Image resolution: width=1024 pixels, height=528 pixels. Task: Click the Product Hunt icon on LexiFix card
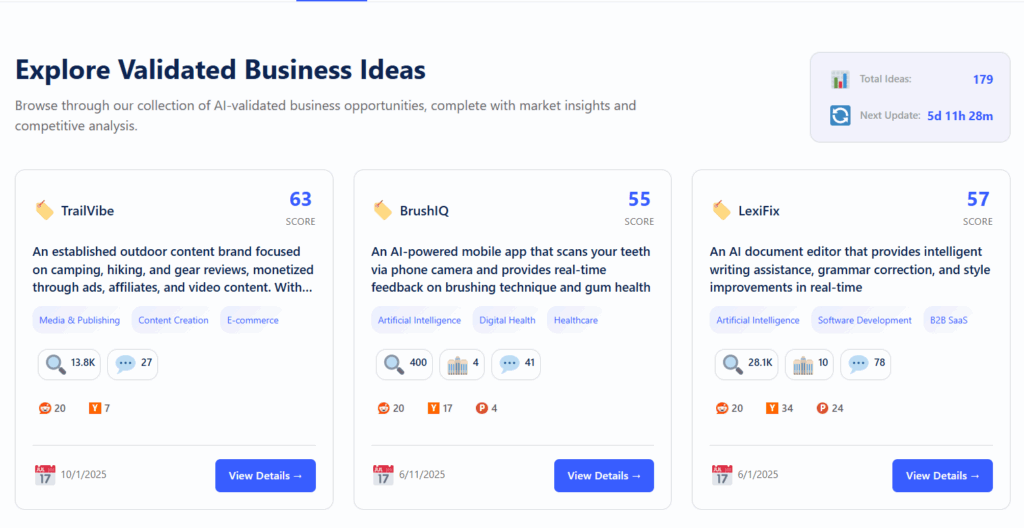(x=822, y=408)
